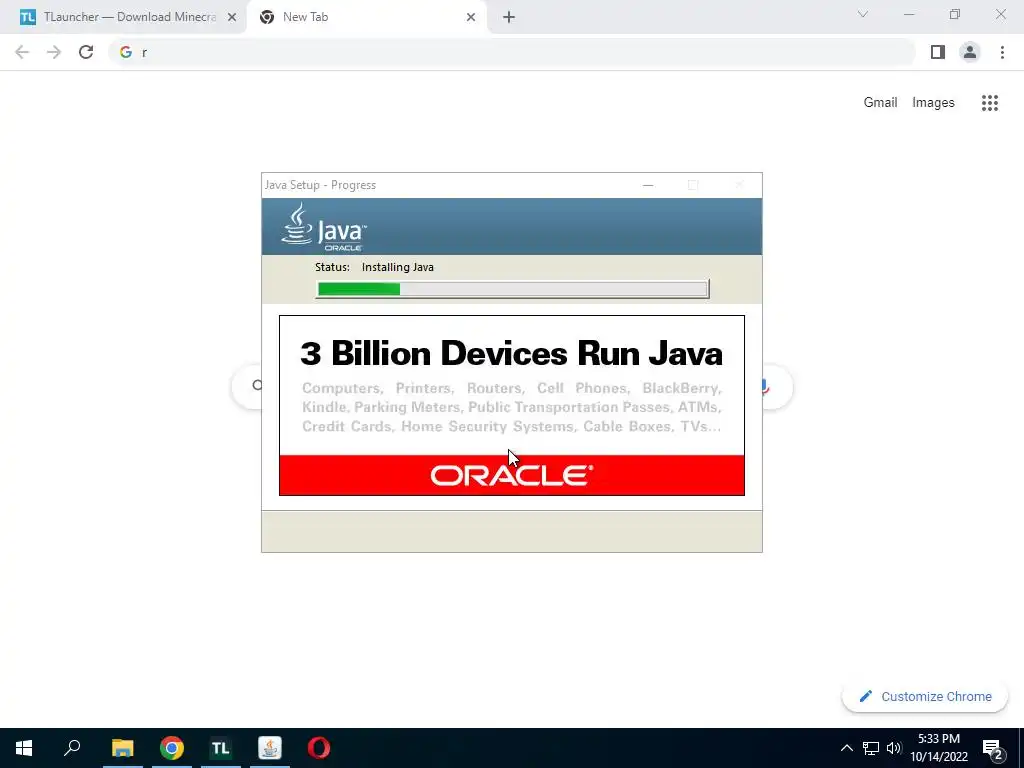Click the Java logo in installer header
The height and width of the screenshot is (768, 1024).
click(x=324, y=227)
